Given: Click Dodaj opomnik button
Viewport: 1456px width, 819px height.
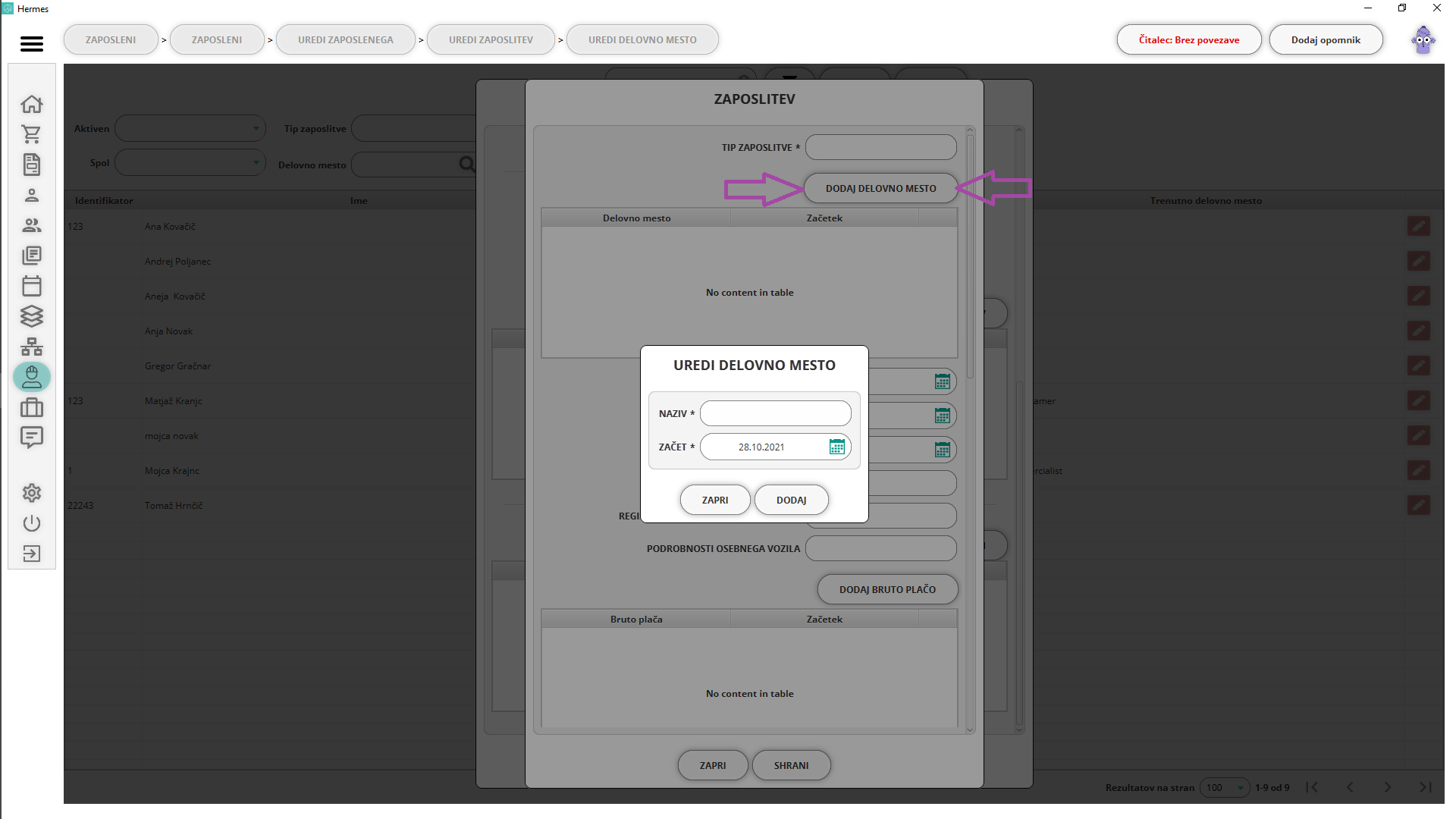Looking at the screenshot, I should 1326,40.
